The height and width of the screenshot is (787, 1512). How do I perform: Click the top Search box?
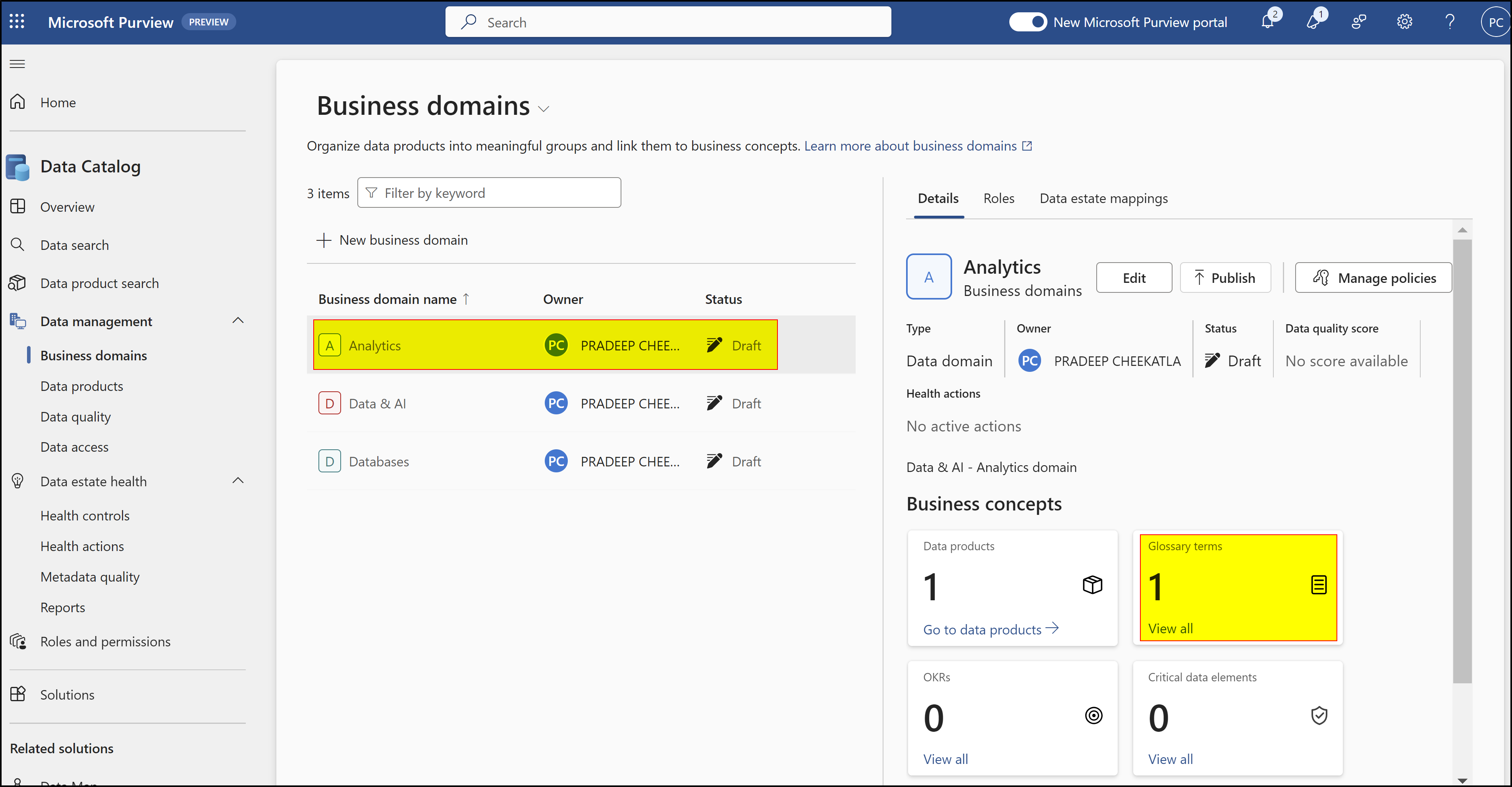[668, 22]
